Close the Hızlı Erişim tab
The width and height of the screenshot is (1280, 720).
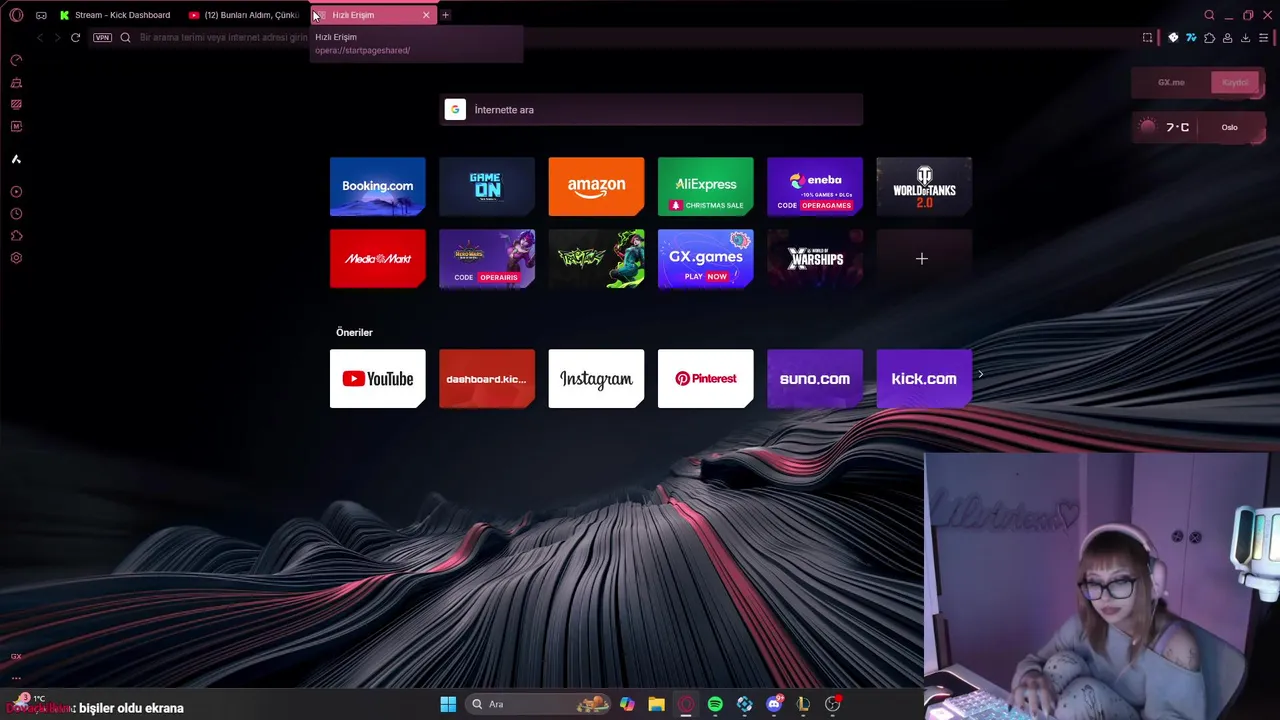pyautogui.click(x=426, y=15)
